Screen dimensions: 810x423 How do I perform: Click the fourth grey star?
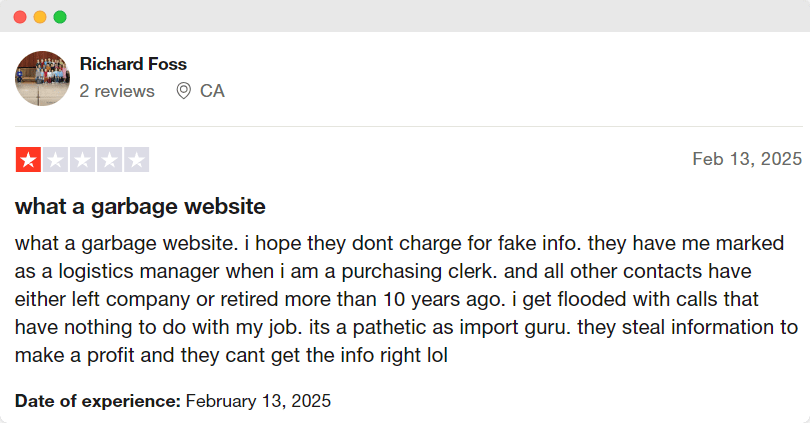[110, 160]
